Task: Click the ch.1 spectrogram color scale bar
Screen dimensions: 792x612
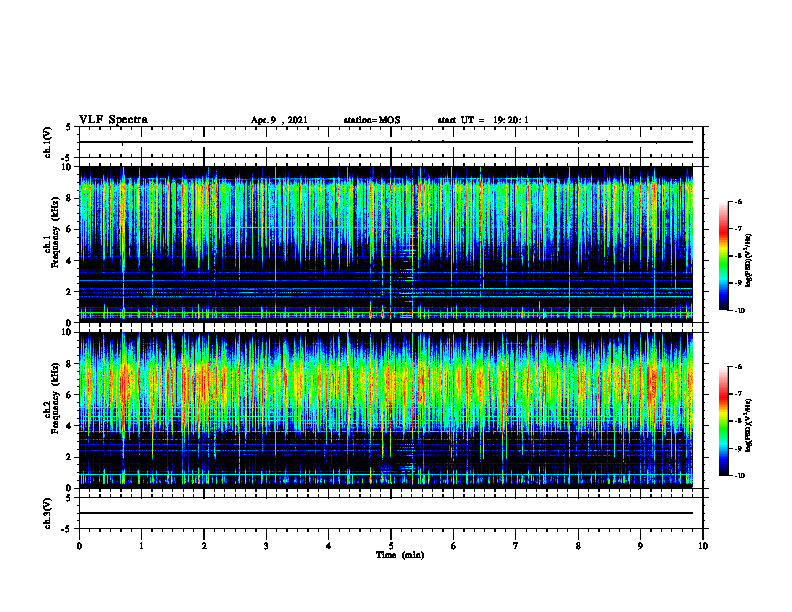Action: coord(724,256)
